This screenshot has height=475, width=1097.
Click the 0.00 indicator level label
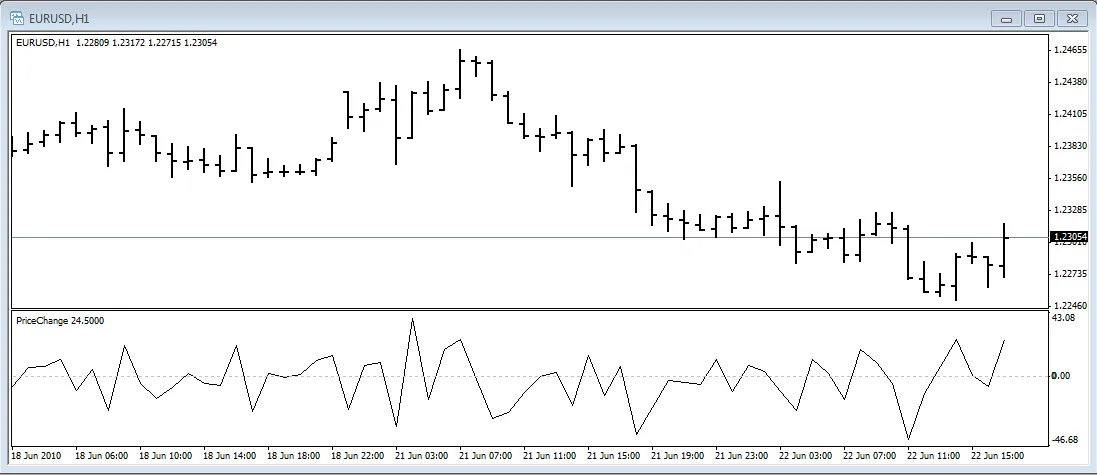tap(1062, 376)
